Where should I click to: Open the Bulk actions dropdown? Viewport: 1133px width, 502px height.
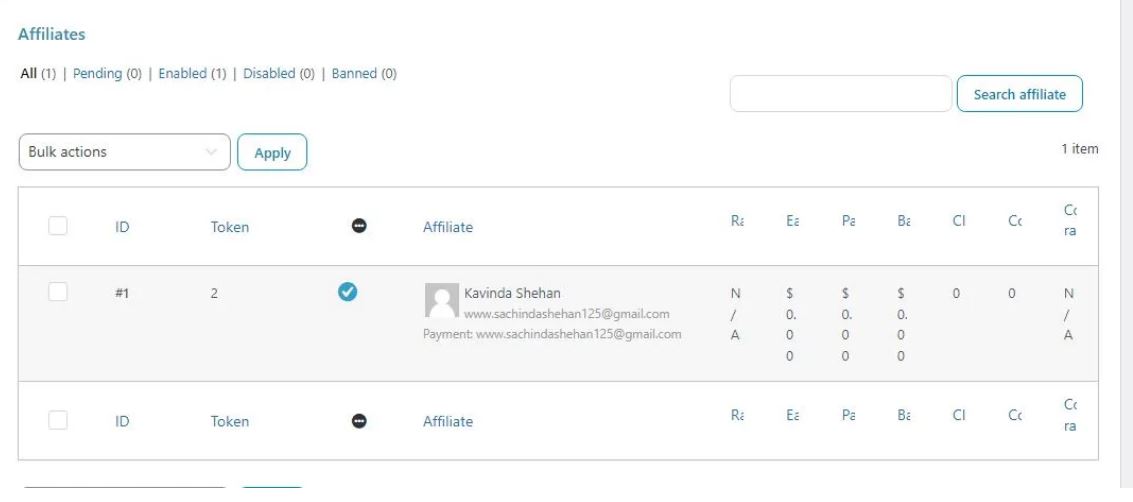tap(124, 152)
